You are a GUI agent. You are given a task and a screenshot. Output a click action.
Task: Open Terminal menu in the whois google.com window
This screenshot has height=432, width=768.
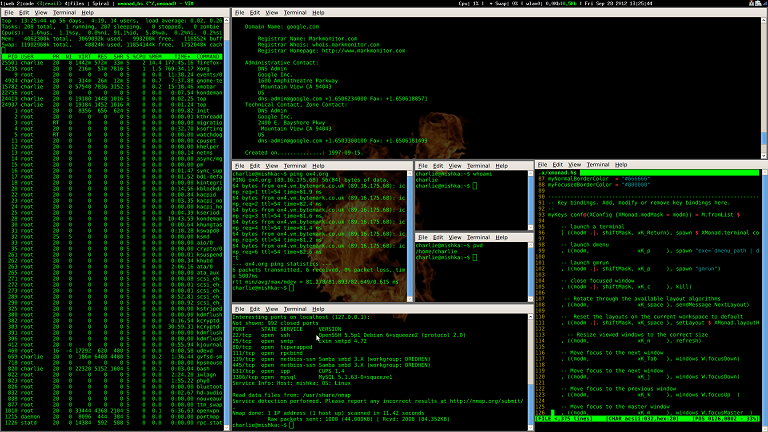pos(295,13)
